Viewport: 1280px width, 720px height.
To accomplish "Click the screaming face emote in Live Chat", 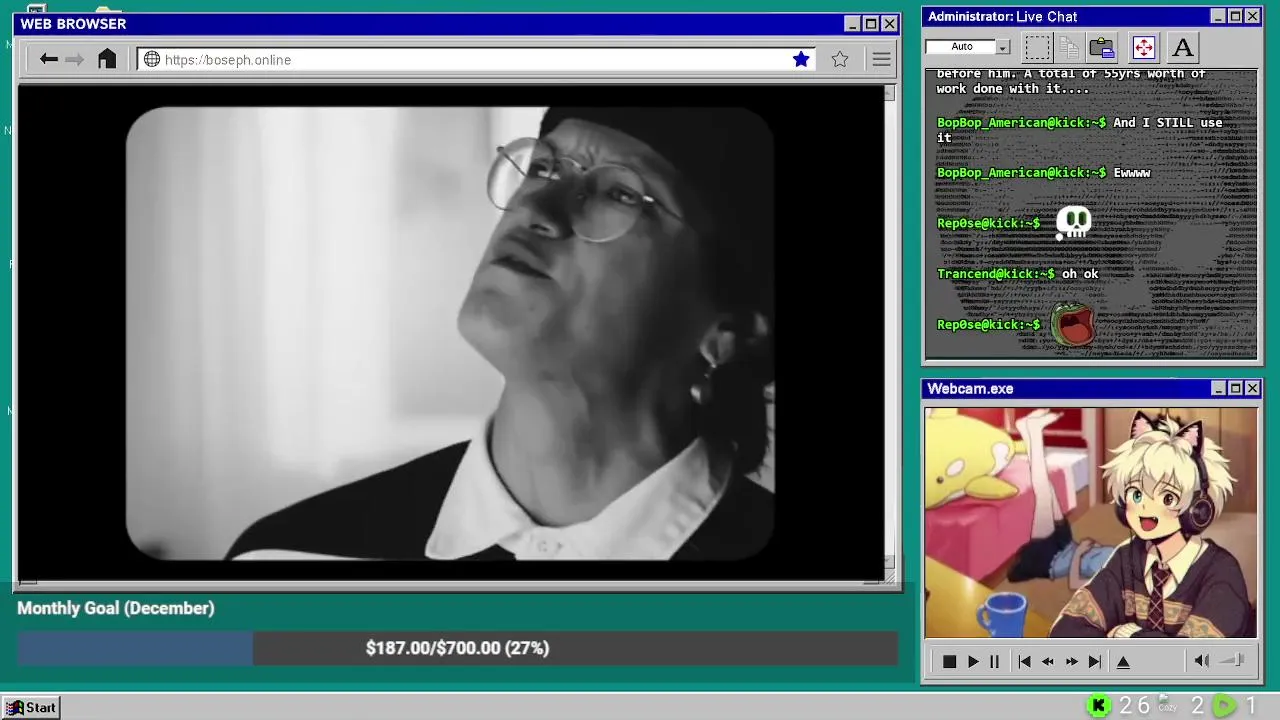I will point(1073,324).
